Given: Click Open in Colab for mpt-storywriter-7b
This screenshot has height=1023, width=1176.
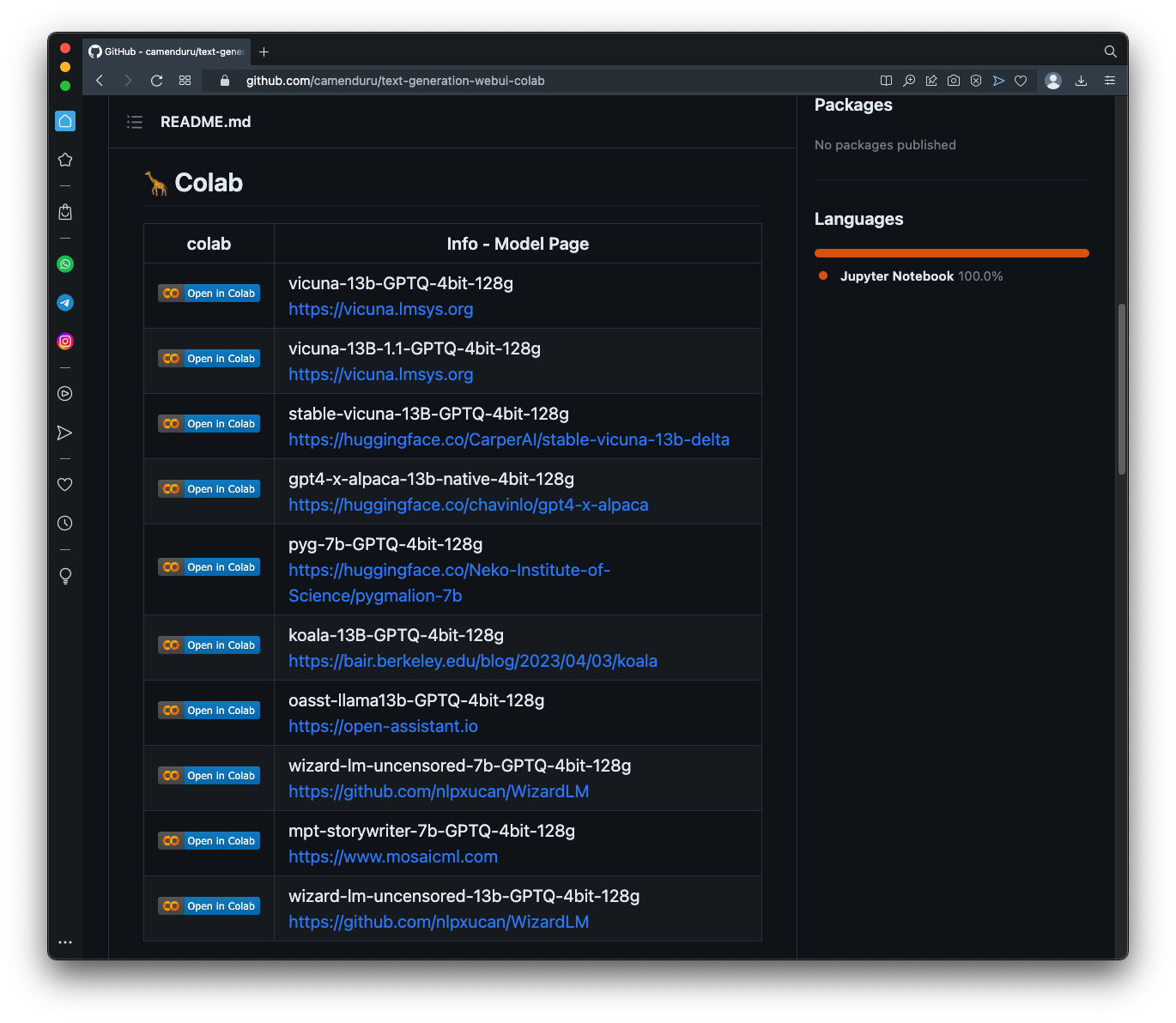Looking at the screenshot, I should point(209,841).
